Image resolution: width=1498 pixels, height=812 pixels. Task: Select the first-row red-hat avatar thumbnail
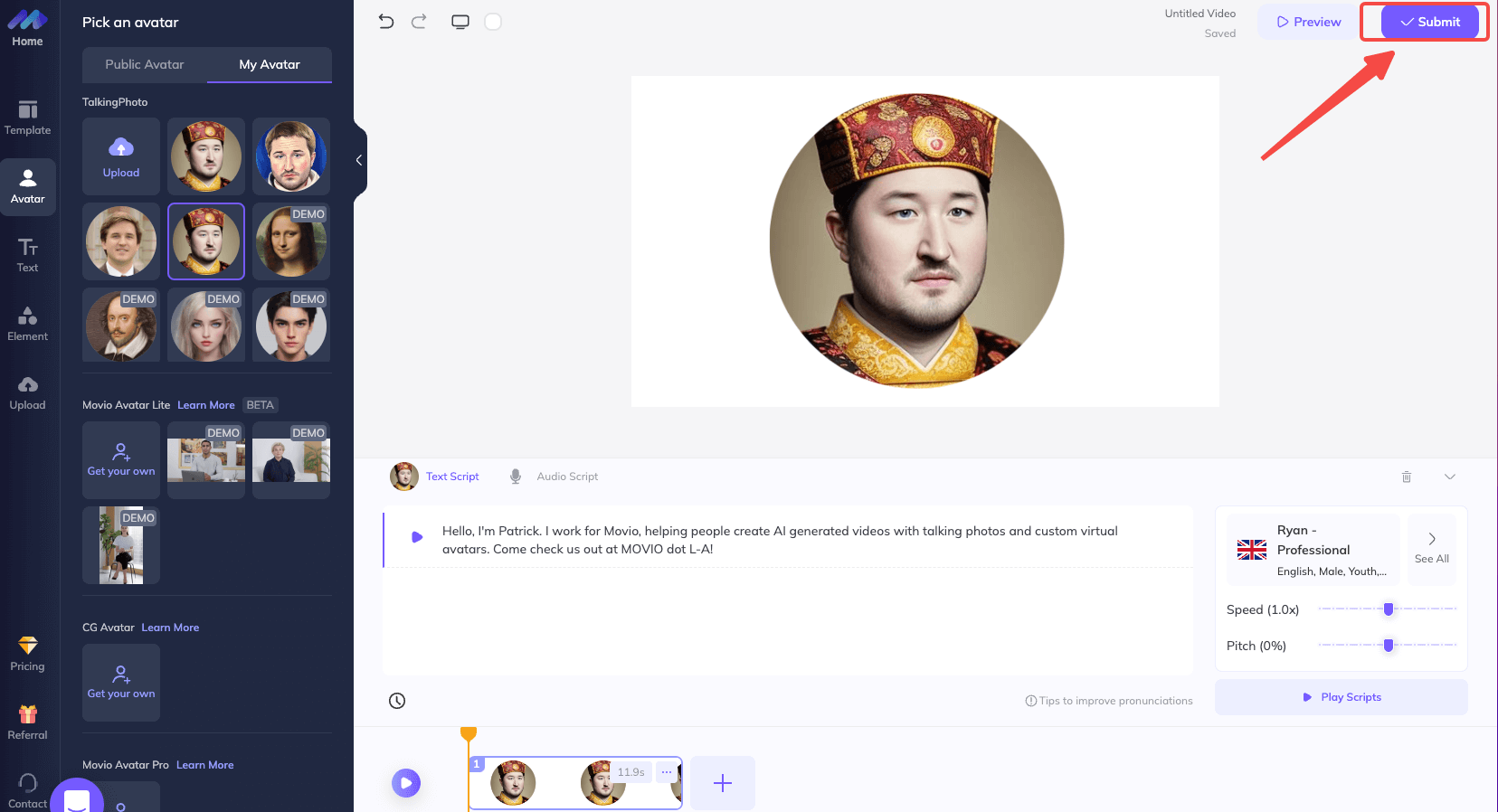coord(206,156)
